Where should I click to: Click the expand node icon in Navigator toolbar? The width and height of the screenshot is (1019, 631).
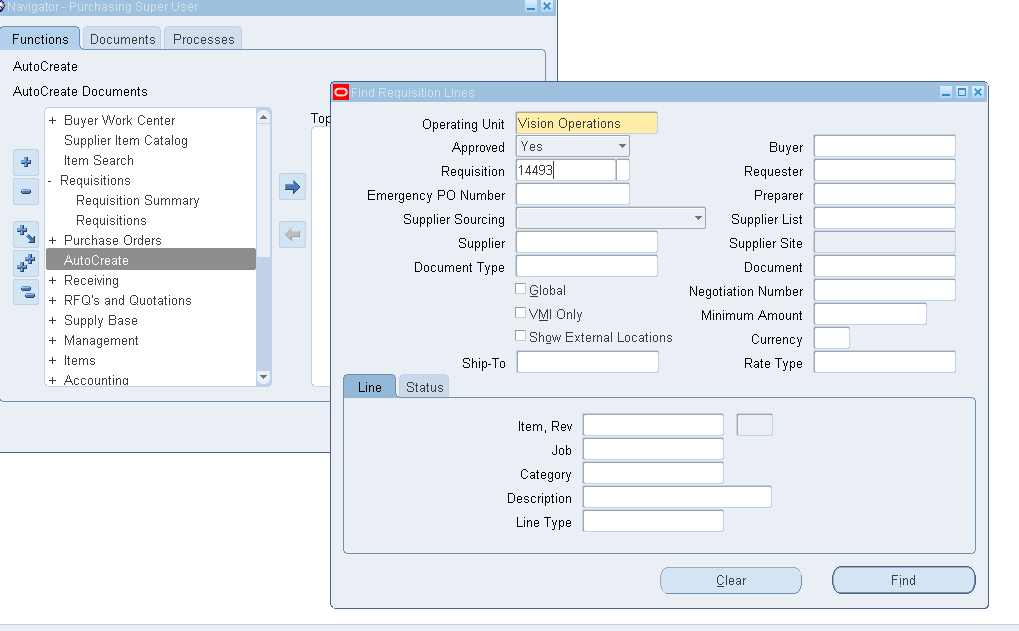pos(25,163)
